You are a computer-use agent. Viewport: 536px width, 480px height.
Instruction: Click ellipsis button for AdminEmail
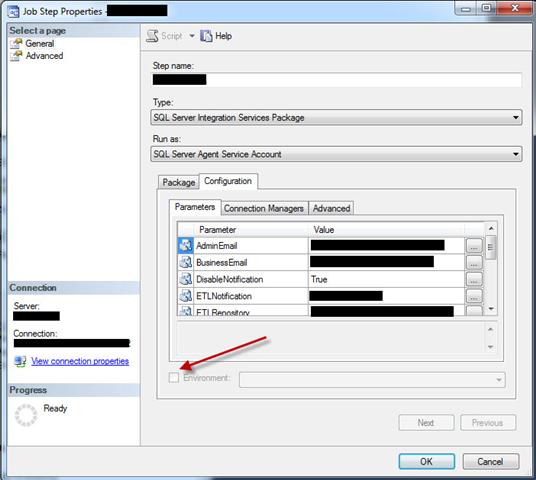474,245
